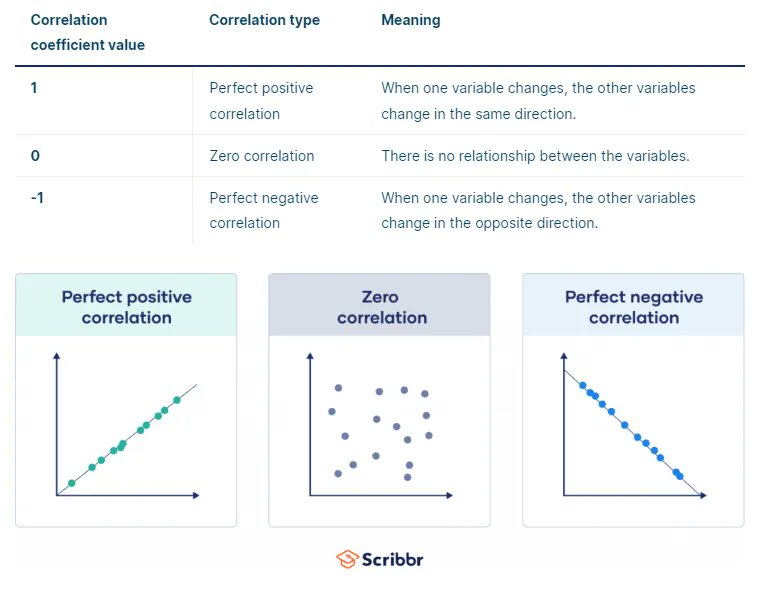Click the green 'Perfect positive correlation' chart title

pyautogui.click(x=127, y=307)
